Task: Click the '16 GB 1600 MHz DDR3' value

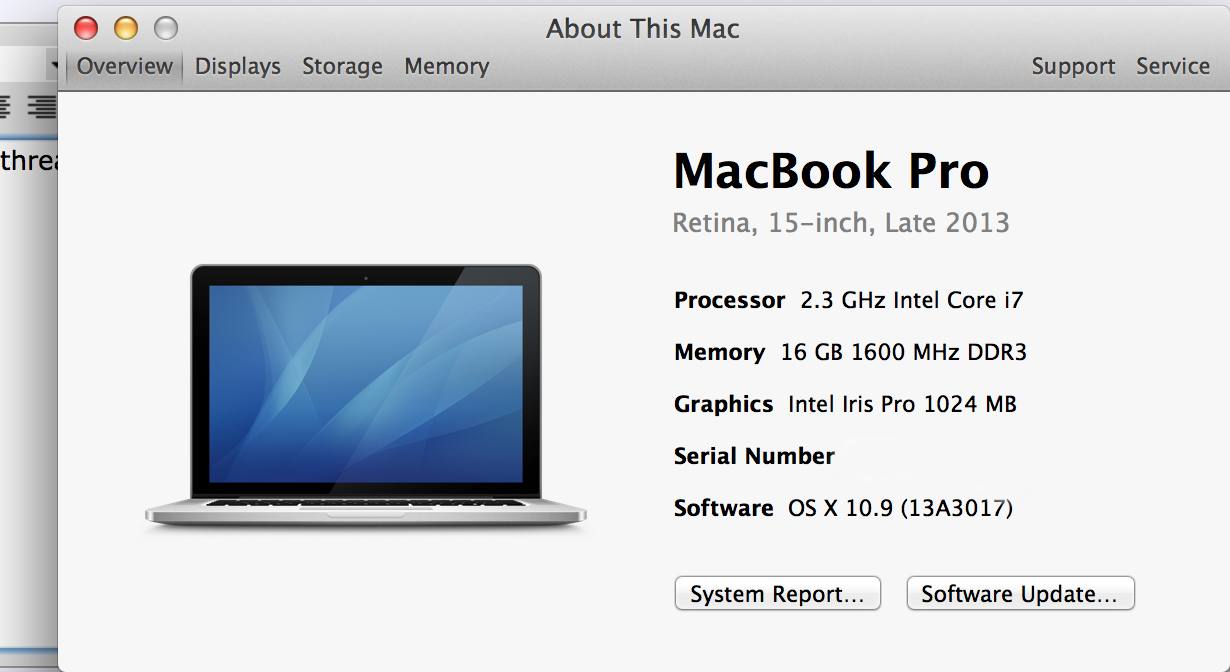Action: click(x=904, y=352)
